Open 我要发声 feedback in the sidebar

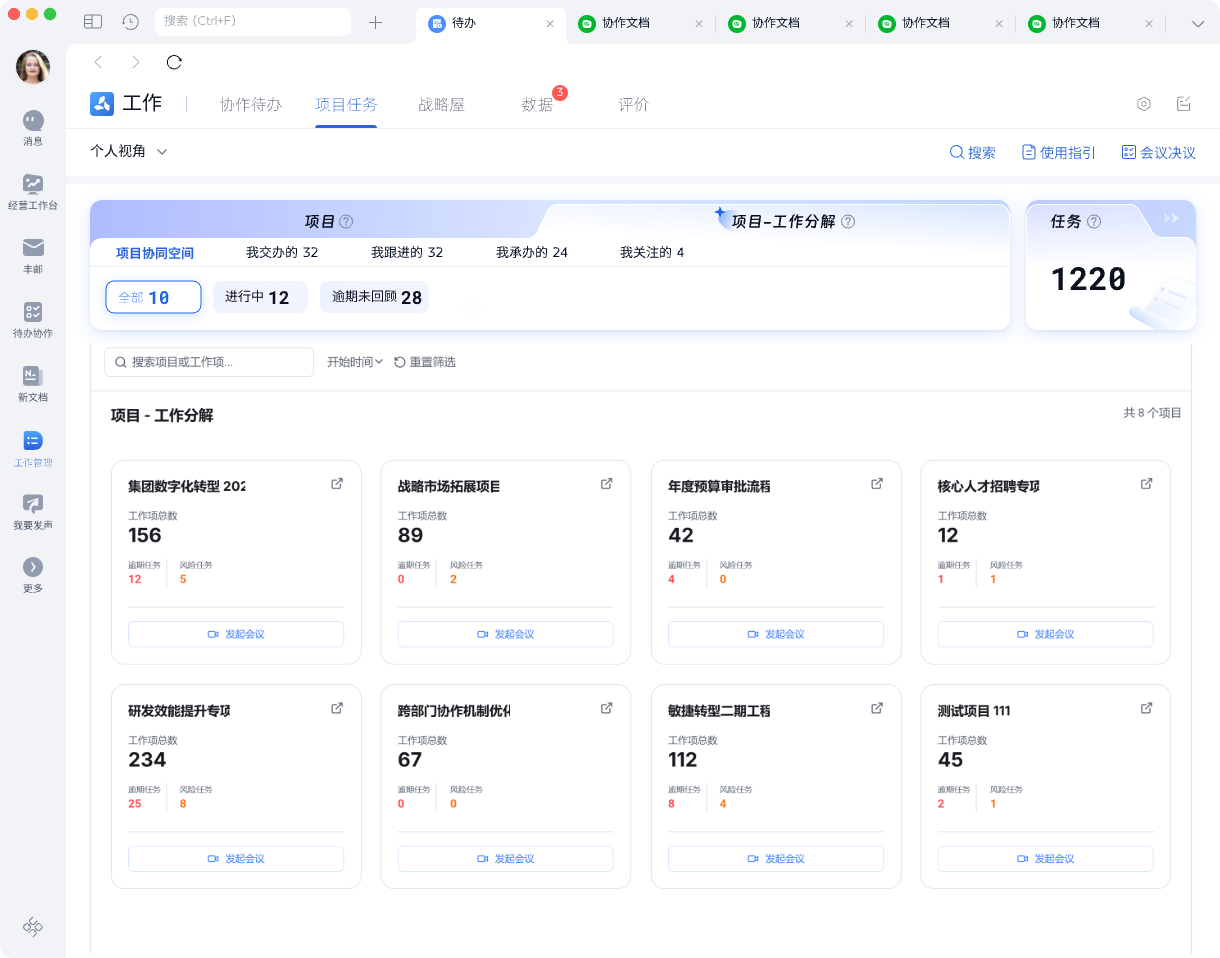(x=32, y=510)
